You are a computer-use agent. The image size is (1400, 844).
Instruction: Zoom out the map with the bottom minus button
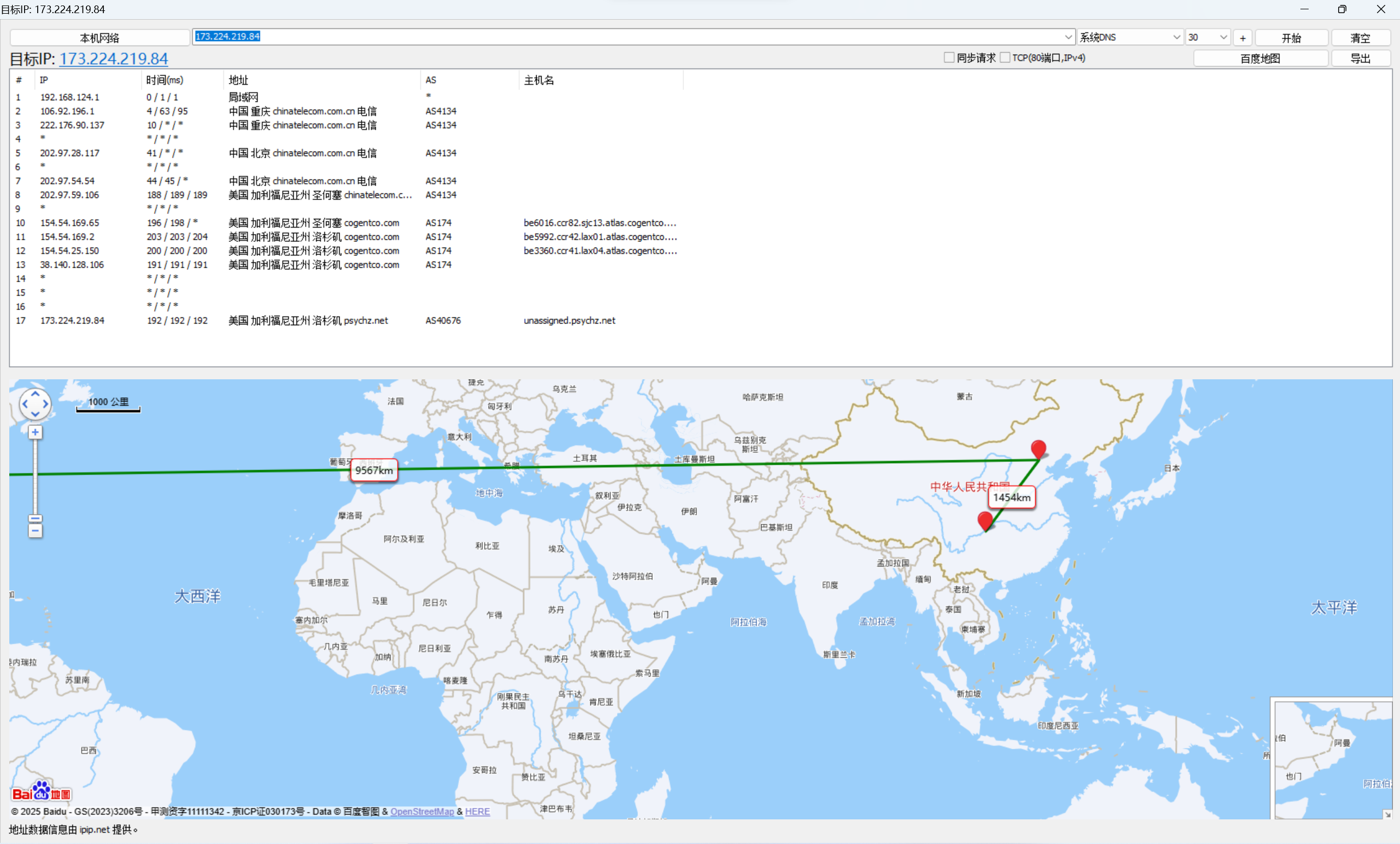[35, 531]
